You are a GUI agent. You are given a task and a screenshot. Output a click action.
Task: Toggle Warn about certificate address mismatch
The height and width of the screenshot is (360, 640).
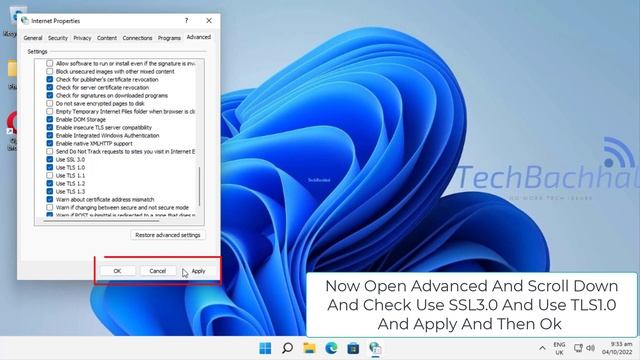point(50,200)
